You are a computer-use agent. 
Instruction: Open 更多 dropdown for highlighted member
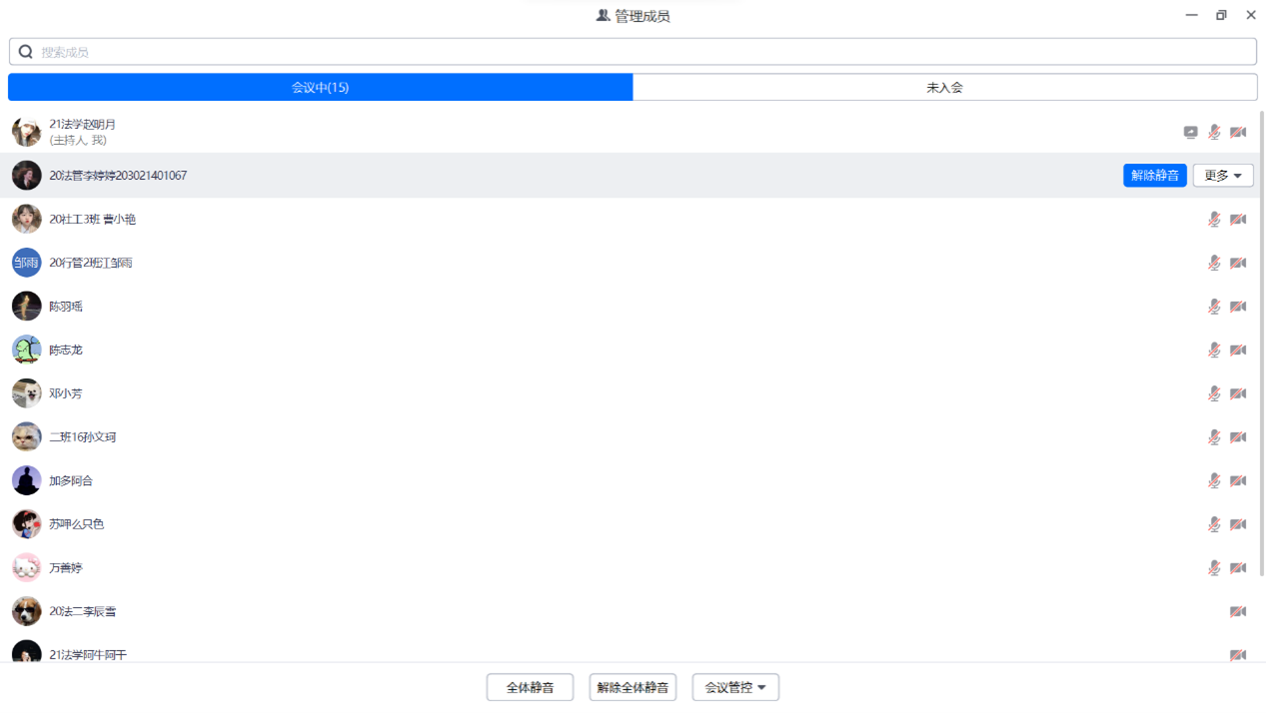tap(1223, 176)
